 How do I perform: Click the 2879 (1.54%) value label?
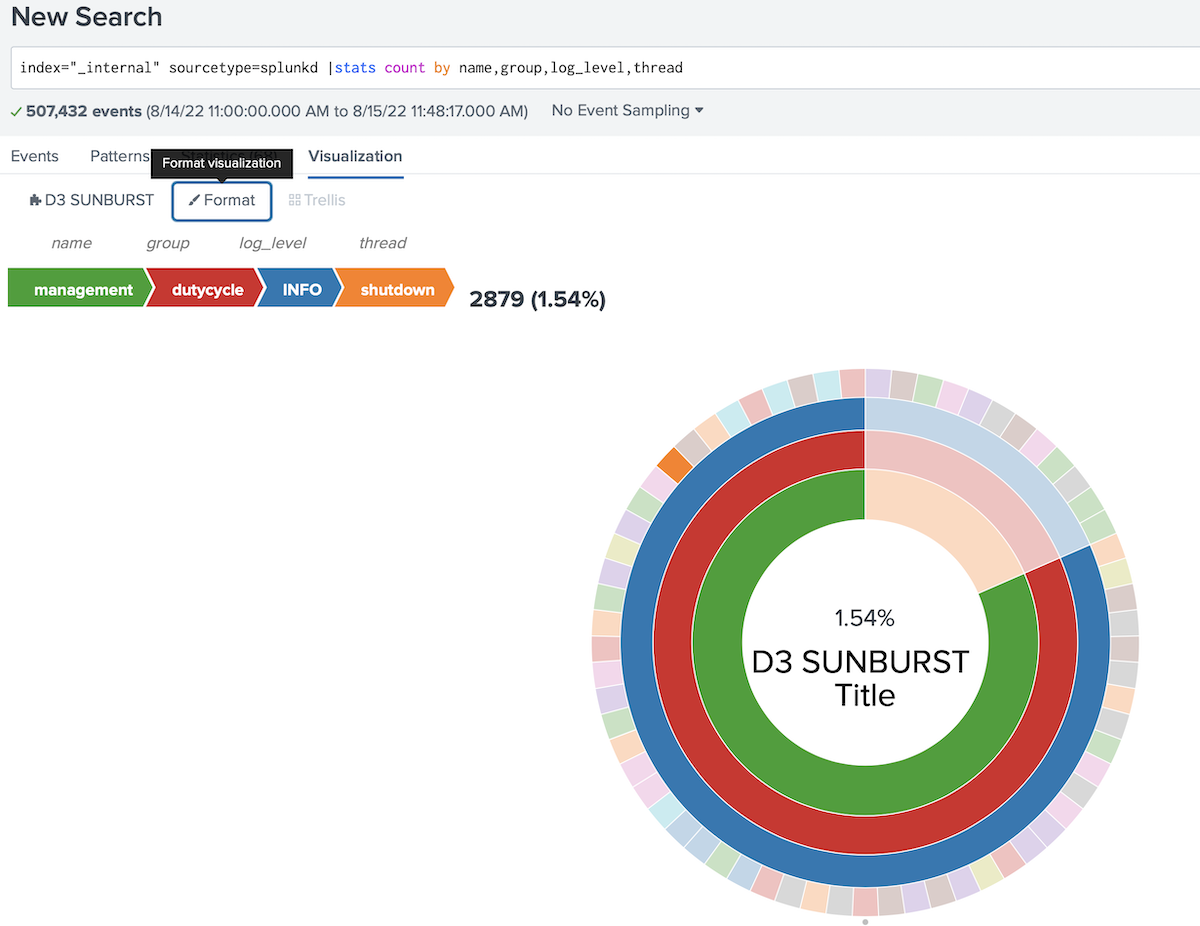(x=537, y=299)
